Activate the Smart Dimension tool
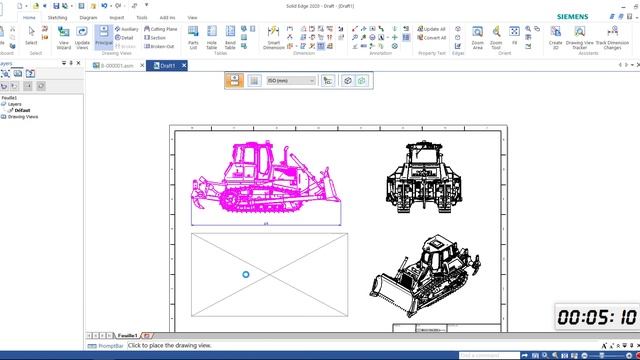The width and height of the screenshot is (640, 360). coord(273,38)
